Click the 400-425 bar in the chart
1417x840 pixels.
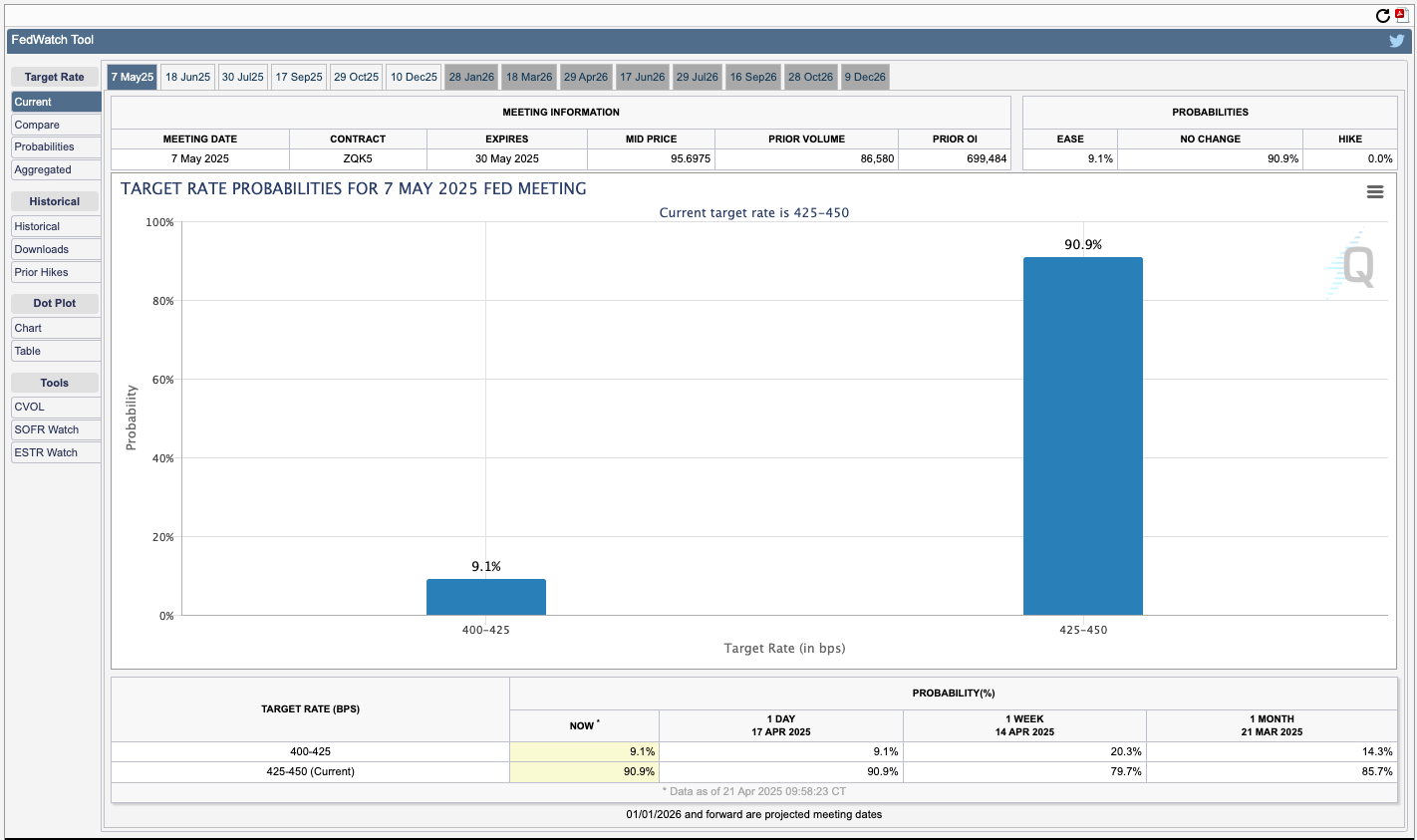486,597
